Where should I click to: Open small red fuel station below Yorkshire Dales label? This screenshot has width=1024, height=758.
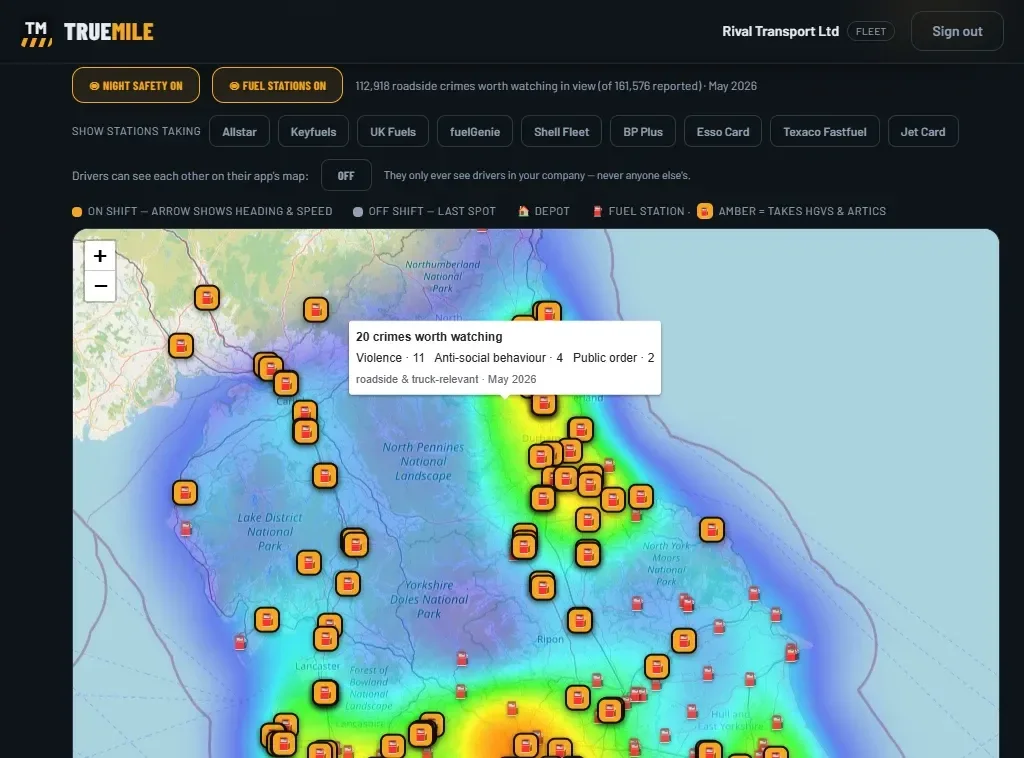[462, 659]
